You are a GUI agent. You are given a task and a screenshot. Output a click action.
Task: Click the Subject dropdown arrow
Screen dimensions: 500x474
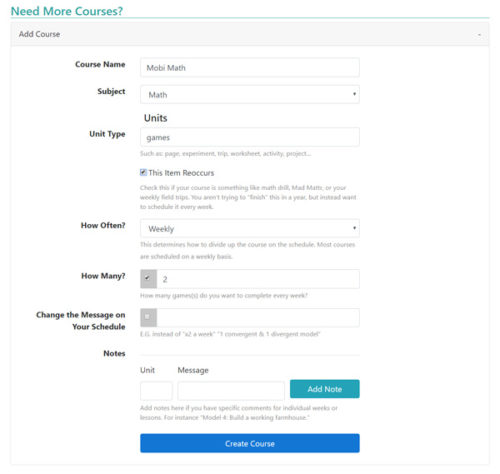point(354,94)
